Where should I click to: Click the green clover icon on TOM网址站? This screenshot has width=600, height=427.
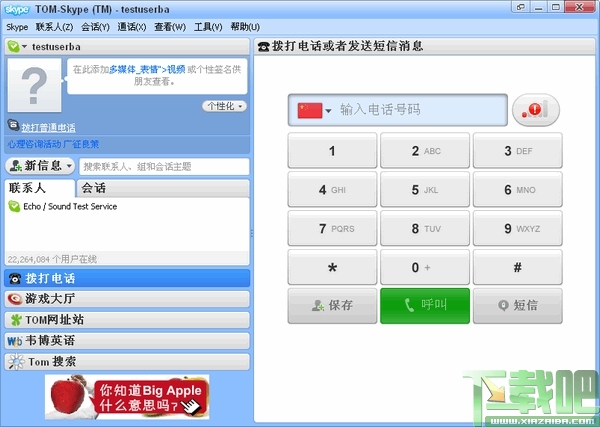tap(16, 320)
